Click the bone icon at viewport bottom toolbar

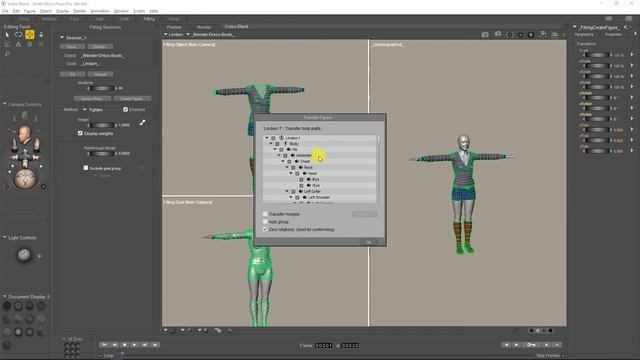click(x=218, y=330)
